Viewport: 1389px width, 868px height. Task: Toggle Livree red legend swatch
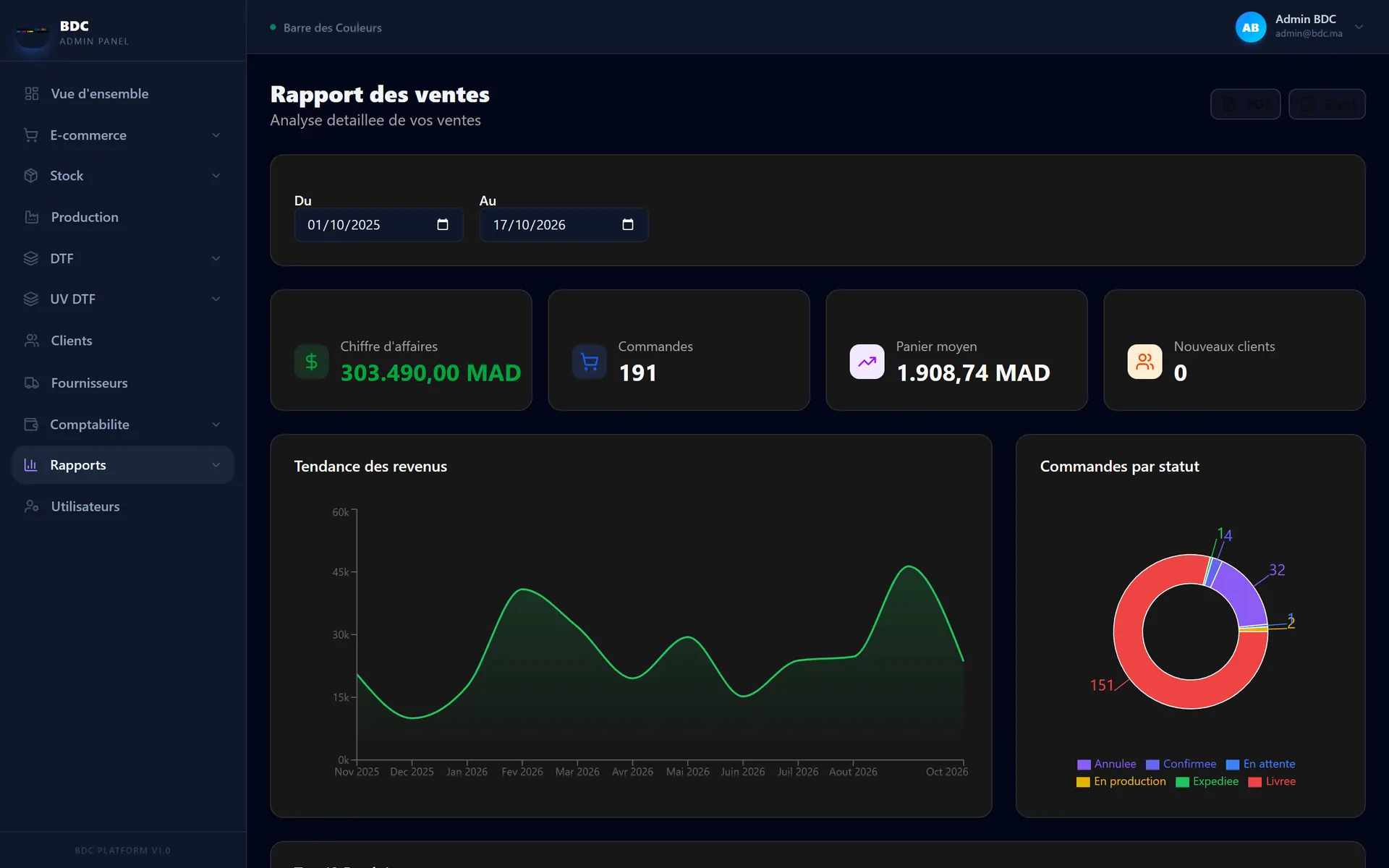tap(1255, 782)
